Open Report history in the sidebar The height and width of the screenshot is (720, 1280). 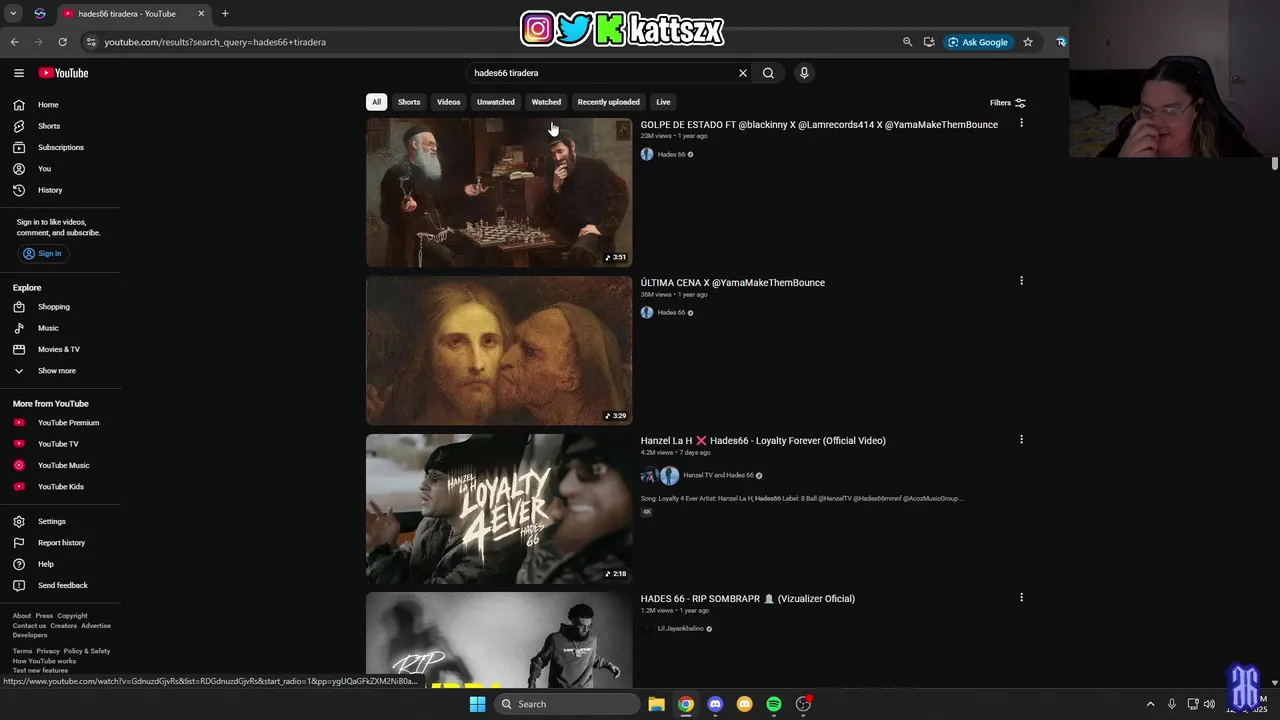60,543
